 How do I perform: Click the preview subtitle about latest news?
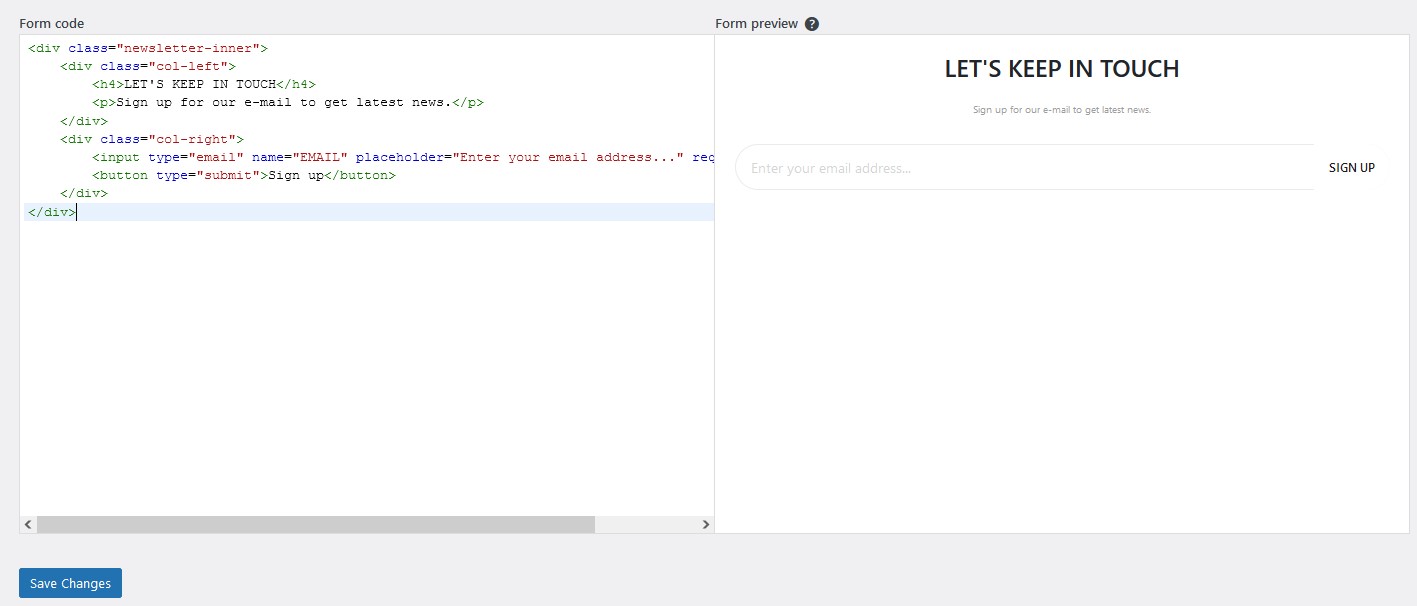pyautogui.click(x=1062, y=110)
